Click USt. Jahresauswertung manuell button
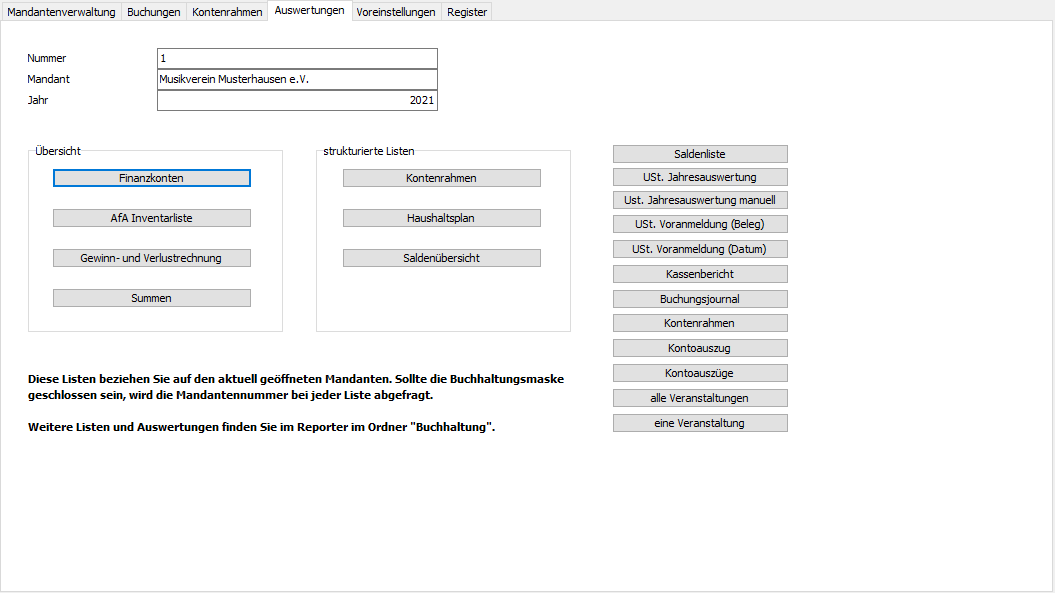1055x593 pixels. point(700,200)
